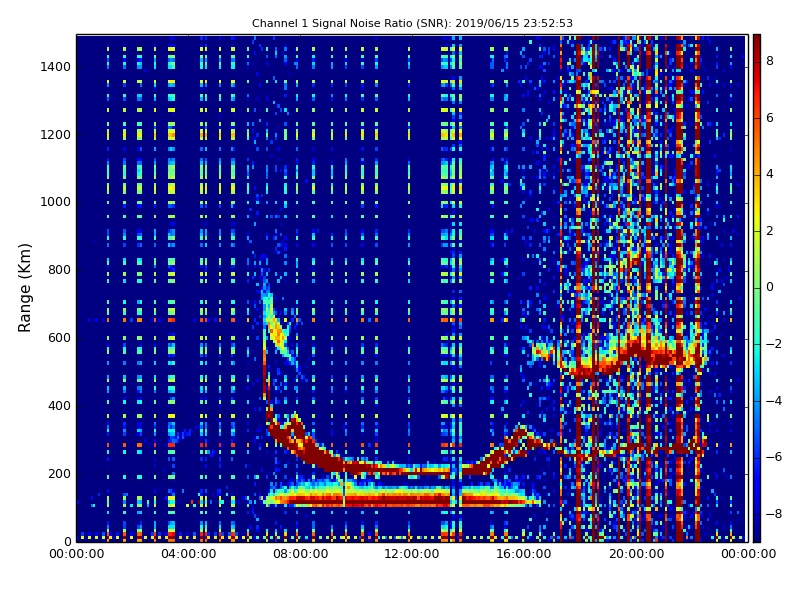The height and width of the screenshot is (600, 800).
Task: Click the dark blue bottom of the colorbar
Action: (x=757, y=528)
